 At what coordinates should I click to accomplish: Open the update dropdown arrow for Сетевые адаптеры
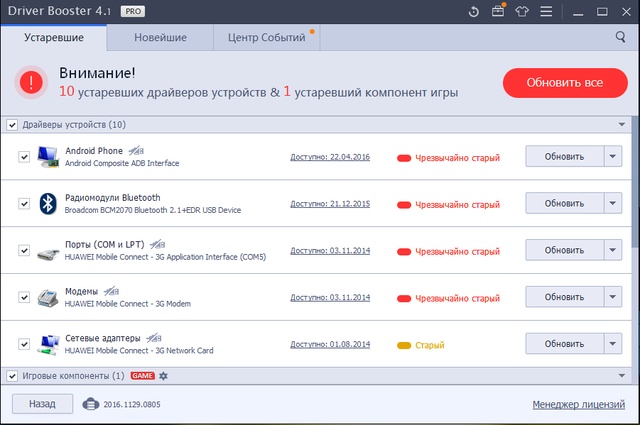point(613,344)
